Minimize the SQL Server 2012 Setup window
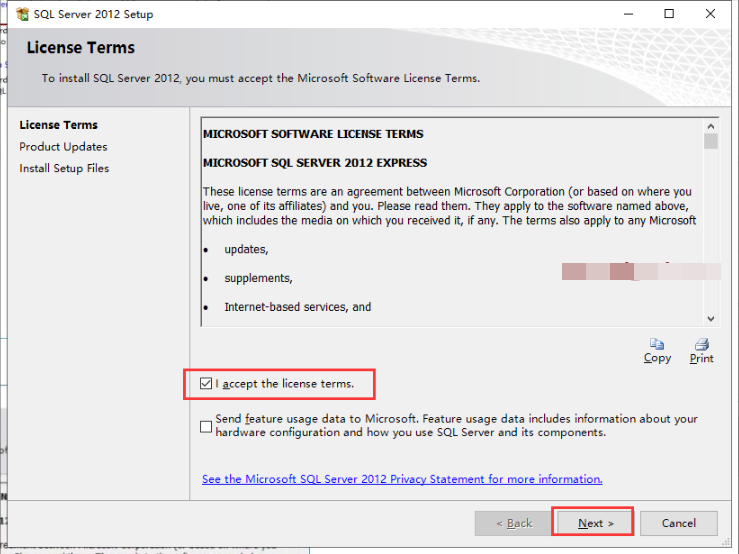The height and width of the screenshot is (554, 739). click(628, 14)
